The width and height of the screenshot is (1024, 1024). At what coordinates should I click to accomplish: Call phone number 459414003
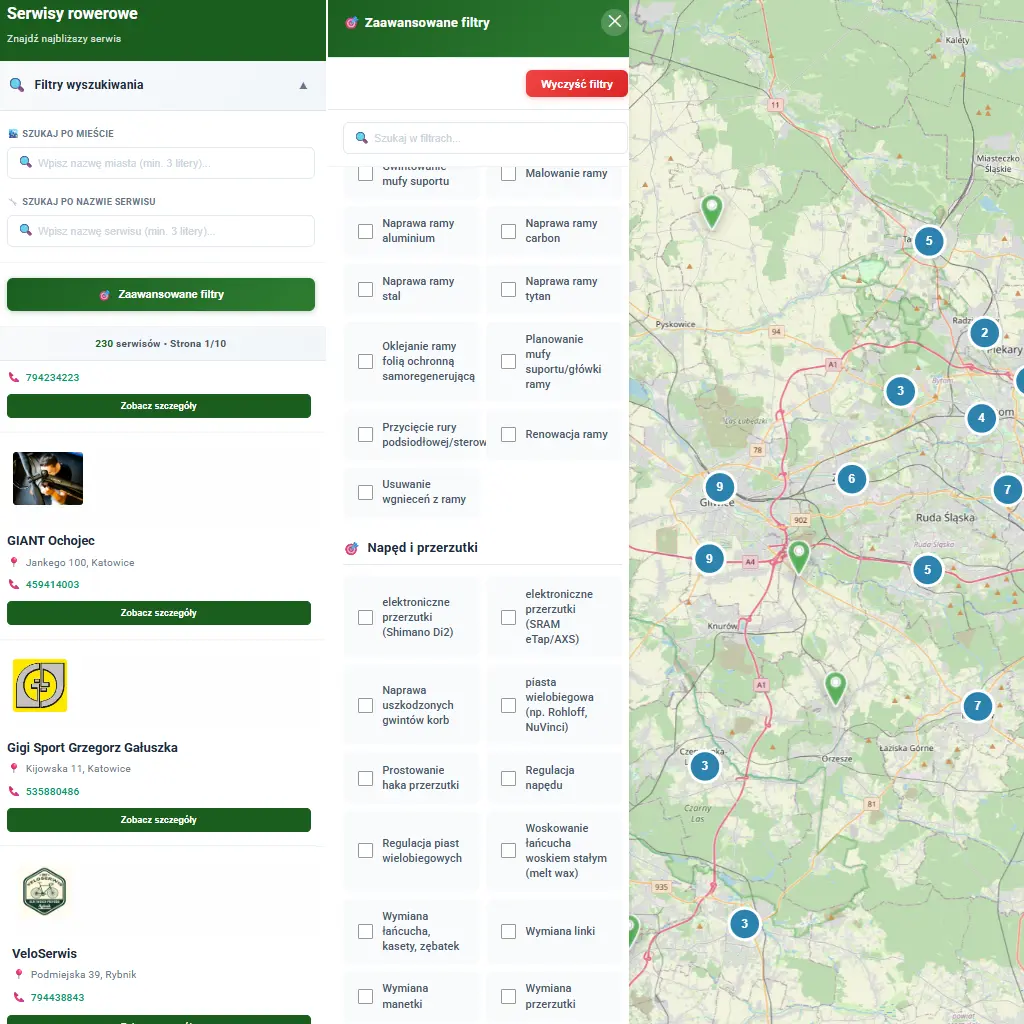(x=52, y=584)
